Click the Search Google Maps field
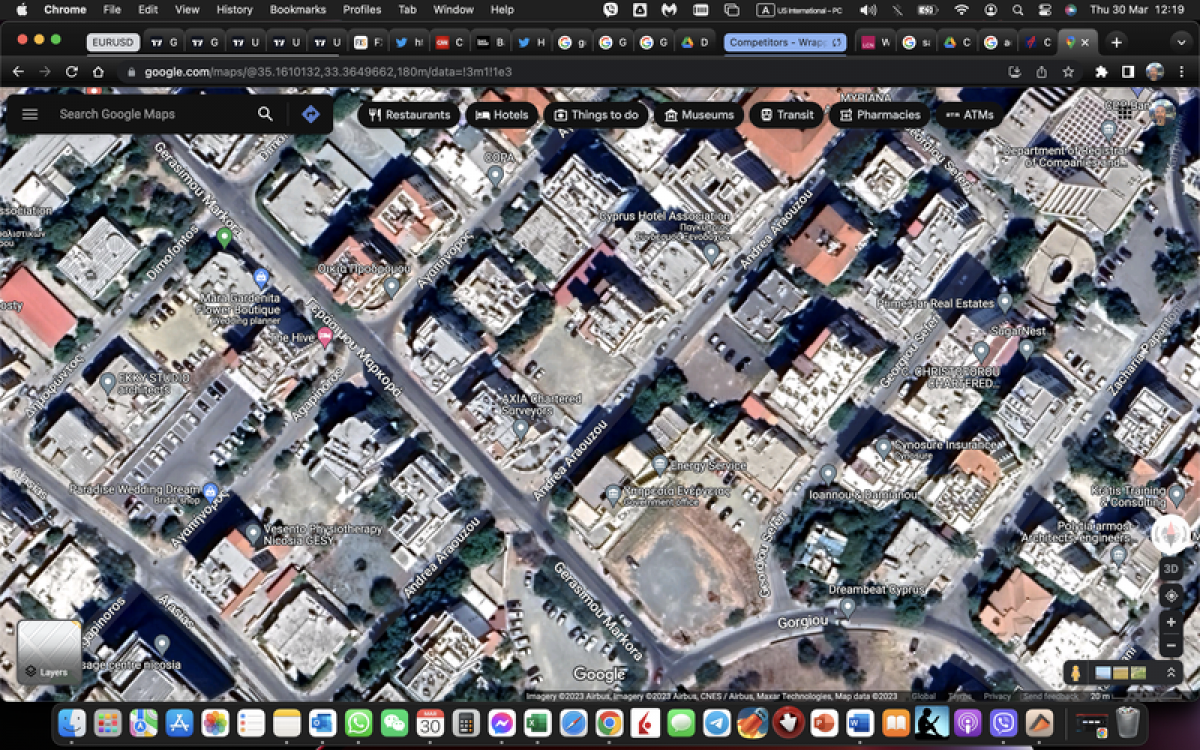 pyautogui.click(x=150, y=114)
